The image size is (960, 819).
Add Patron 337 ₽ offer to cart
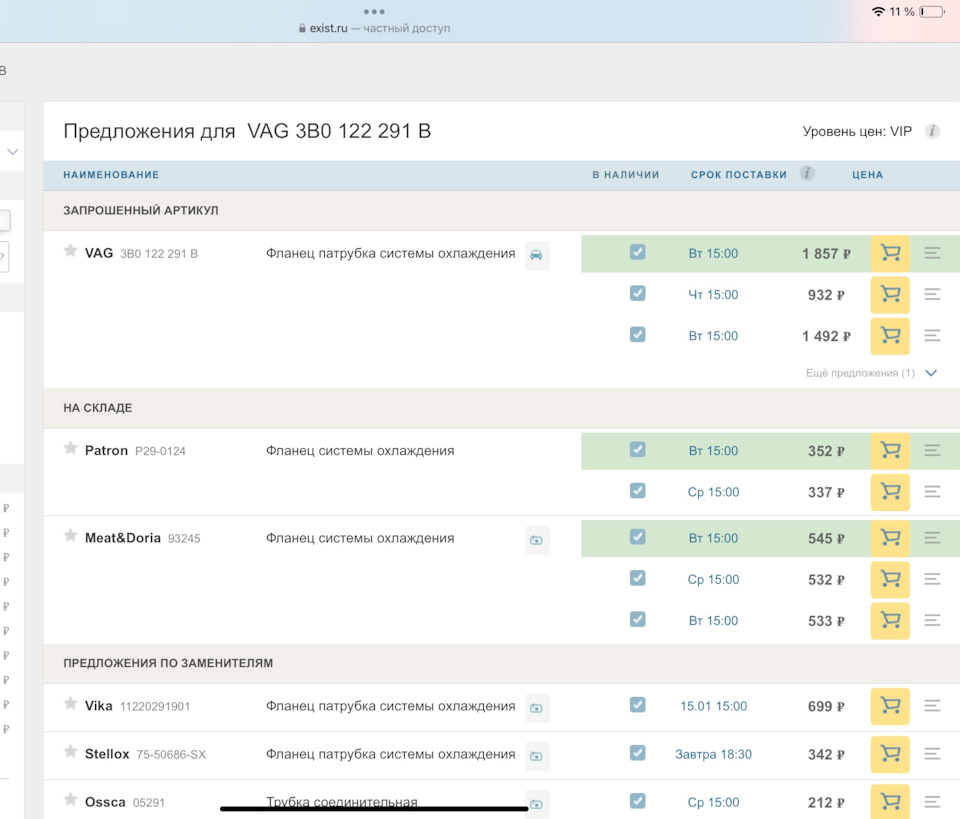(x=890, y=492)
